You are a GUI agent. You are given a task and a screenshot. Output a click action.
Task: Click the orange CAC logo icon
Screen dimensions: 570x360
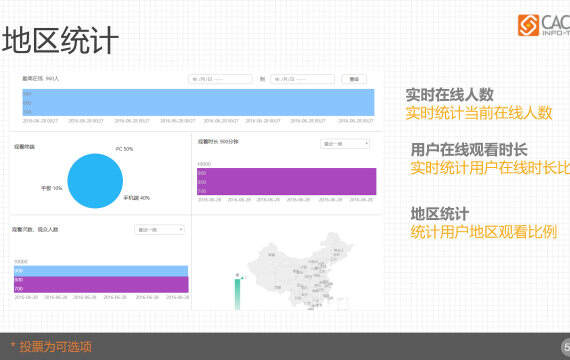click(528, 25)
